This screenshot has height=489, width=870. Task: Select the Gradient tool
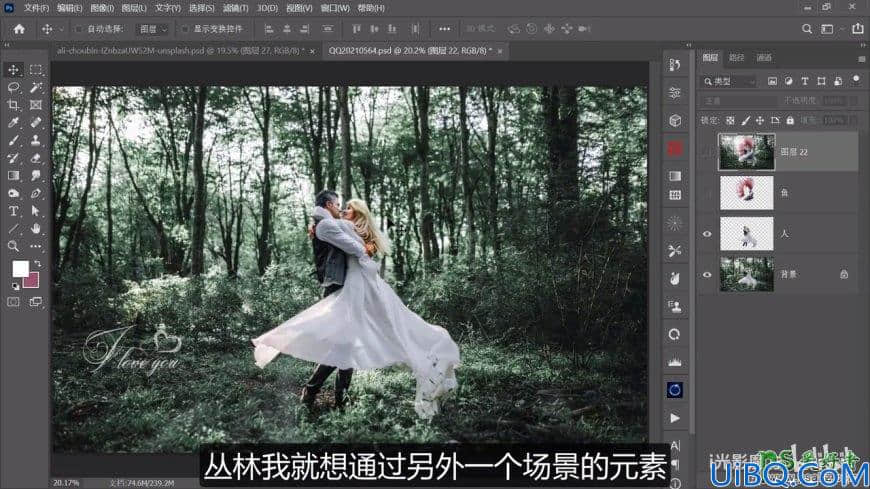tap(14, 176)
